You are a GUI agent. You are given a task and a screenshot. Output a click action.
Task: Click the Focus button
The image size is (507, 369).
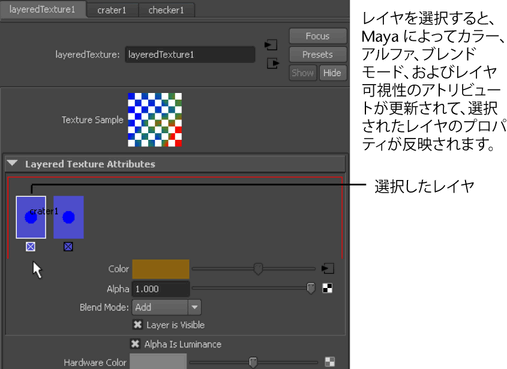point(318,36)
